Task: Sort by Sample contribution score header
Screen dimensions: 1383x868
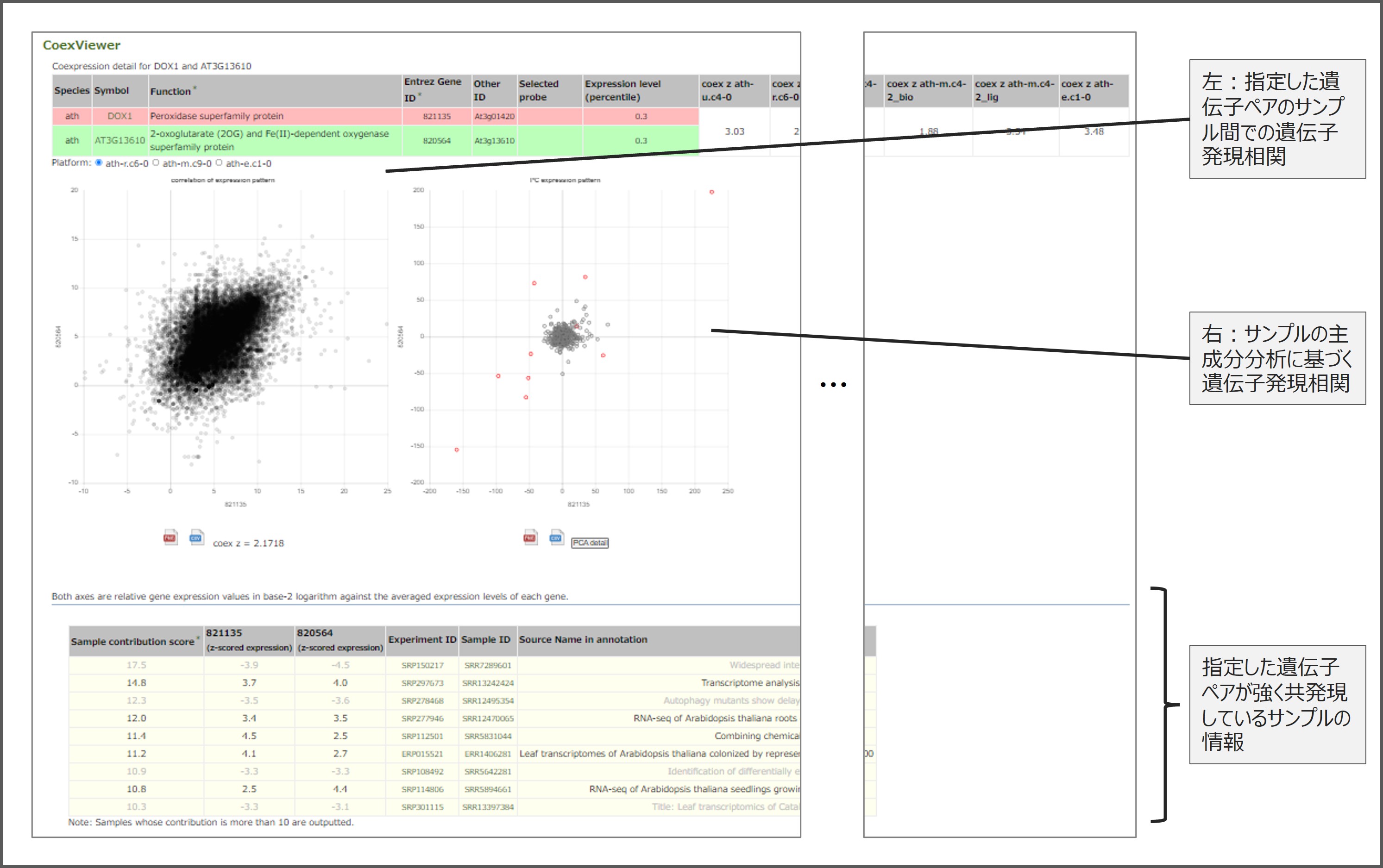Action: tap(132, 641)
